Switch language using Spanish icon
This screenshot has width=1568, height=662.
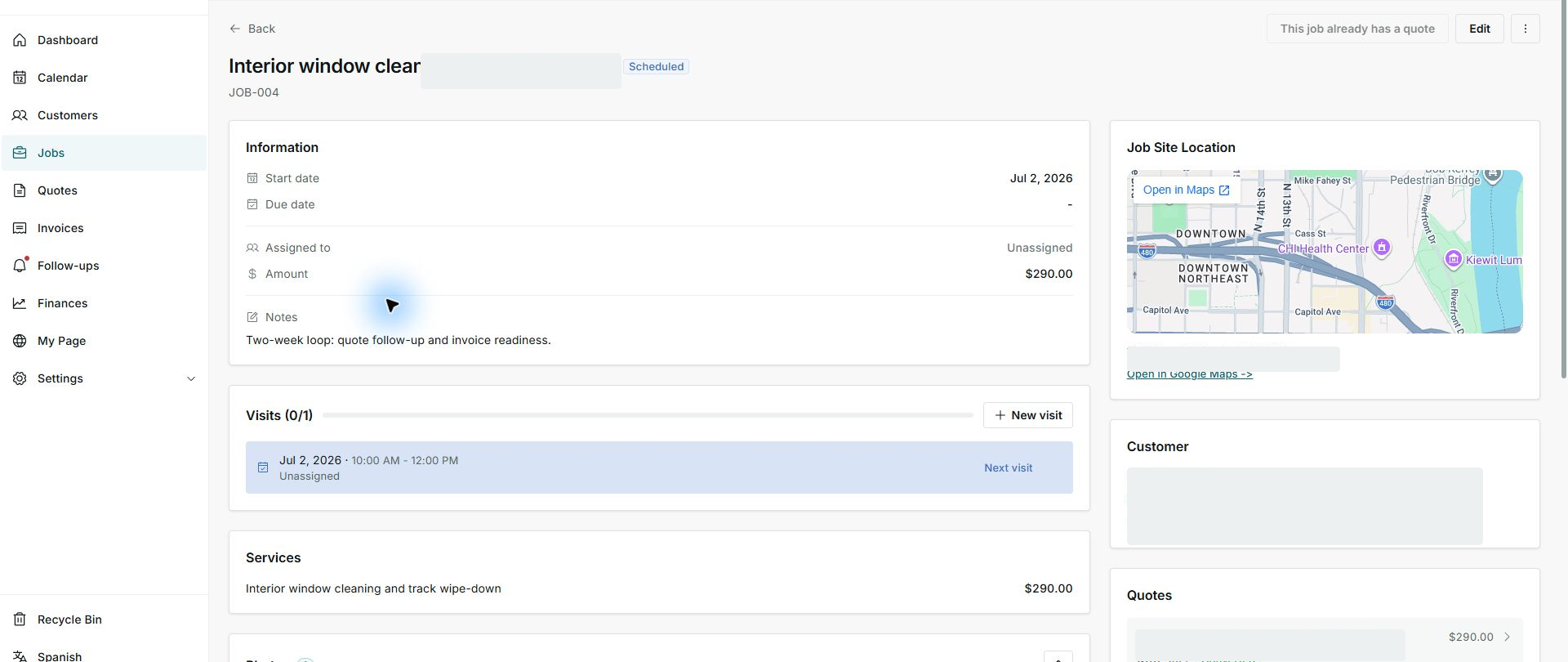click(20, 656)
